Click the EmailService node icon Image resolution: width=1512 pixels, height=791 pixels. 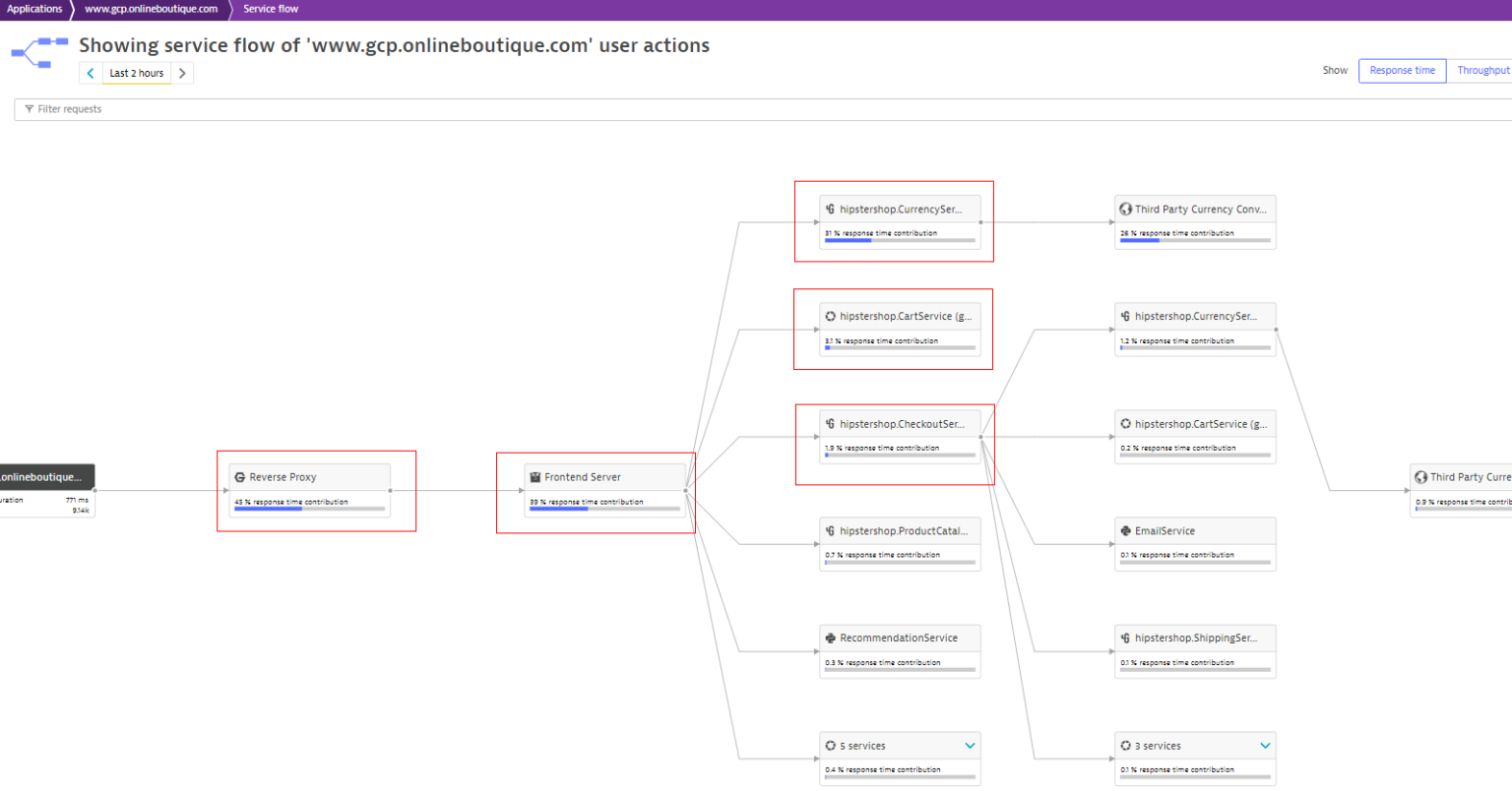(1125, 531)
